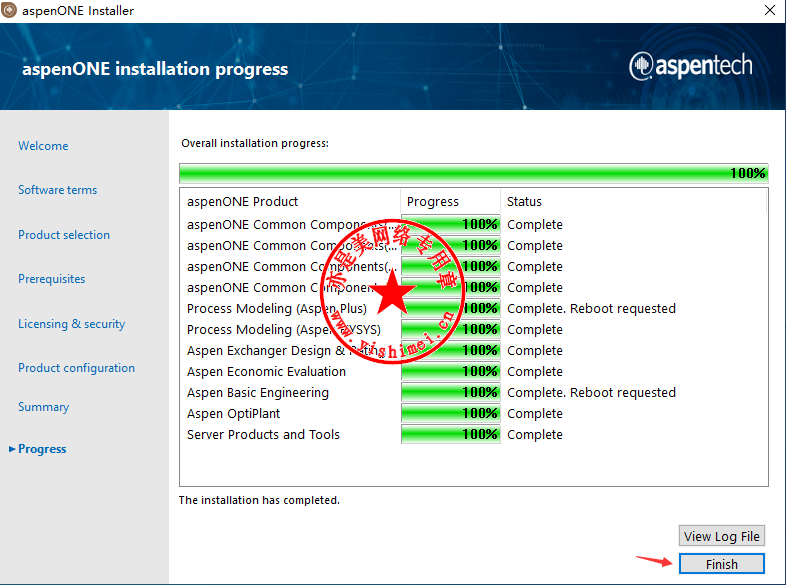
Task: Click 'The installation has completed.' message
Action: pos(259,500)
